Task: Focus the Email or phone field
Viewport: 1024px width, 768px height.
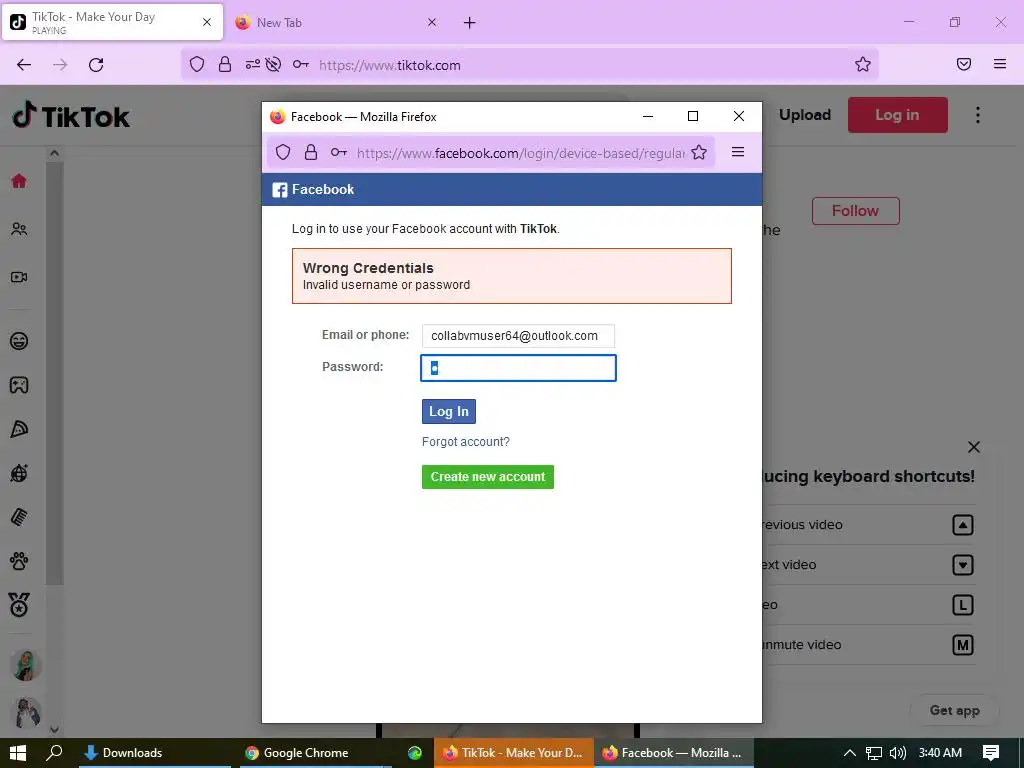Action: (x=518, y=336)
